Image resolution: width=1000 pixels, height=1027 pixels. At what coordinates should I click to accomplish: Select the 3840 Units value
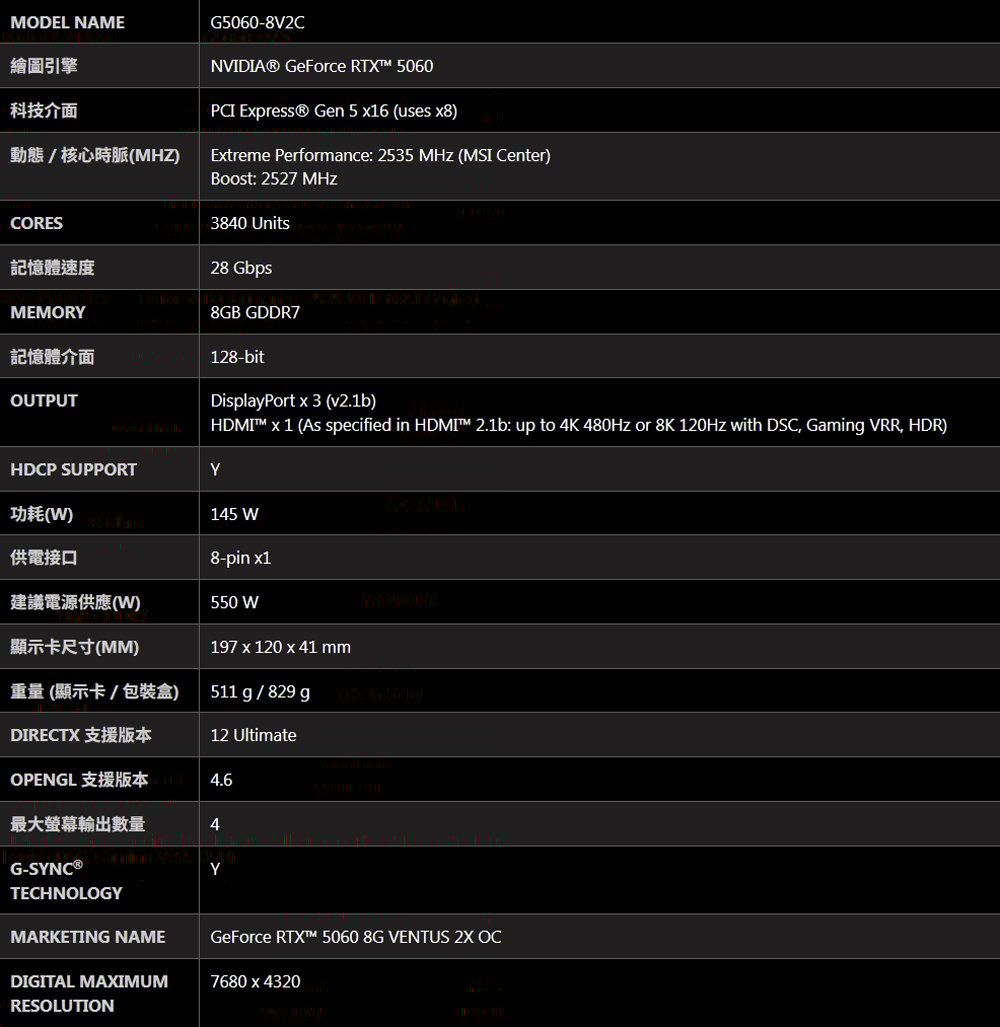[x=250, y=223]
